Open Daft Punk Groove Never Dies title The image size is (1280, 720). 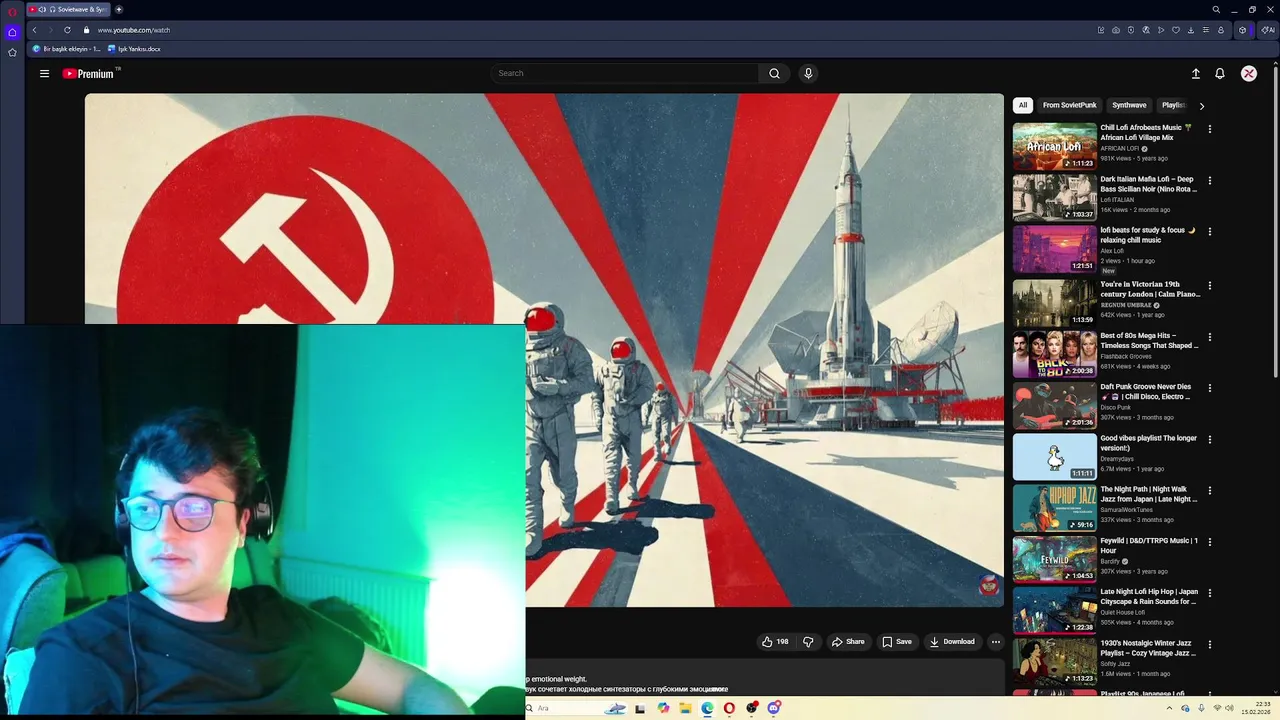(x=1147, y=391)
